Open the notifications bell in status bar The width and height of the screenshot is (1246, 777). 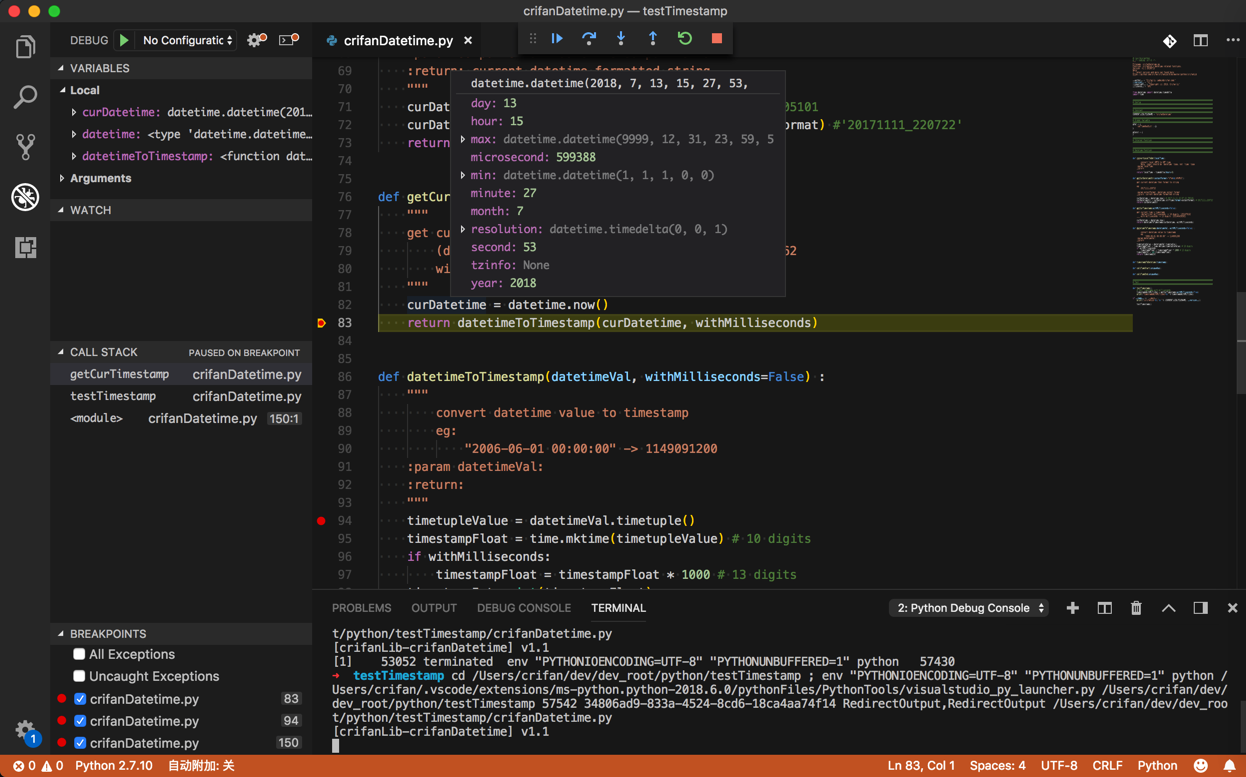1230,766
